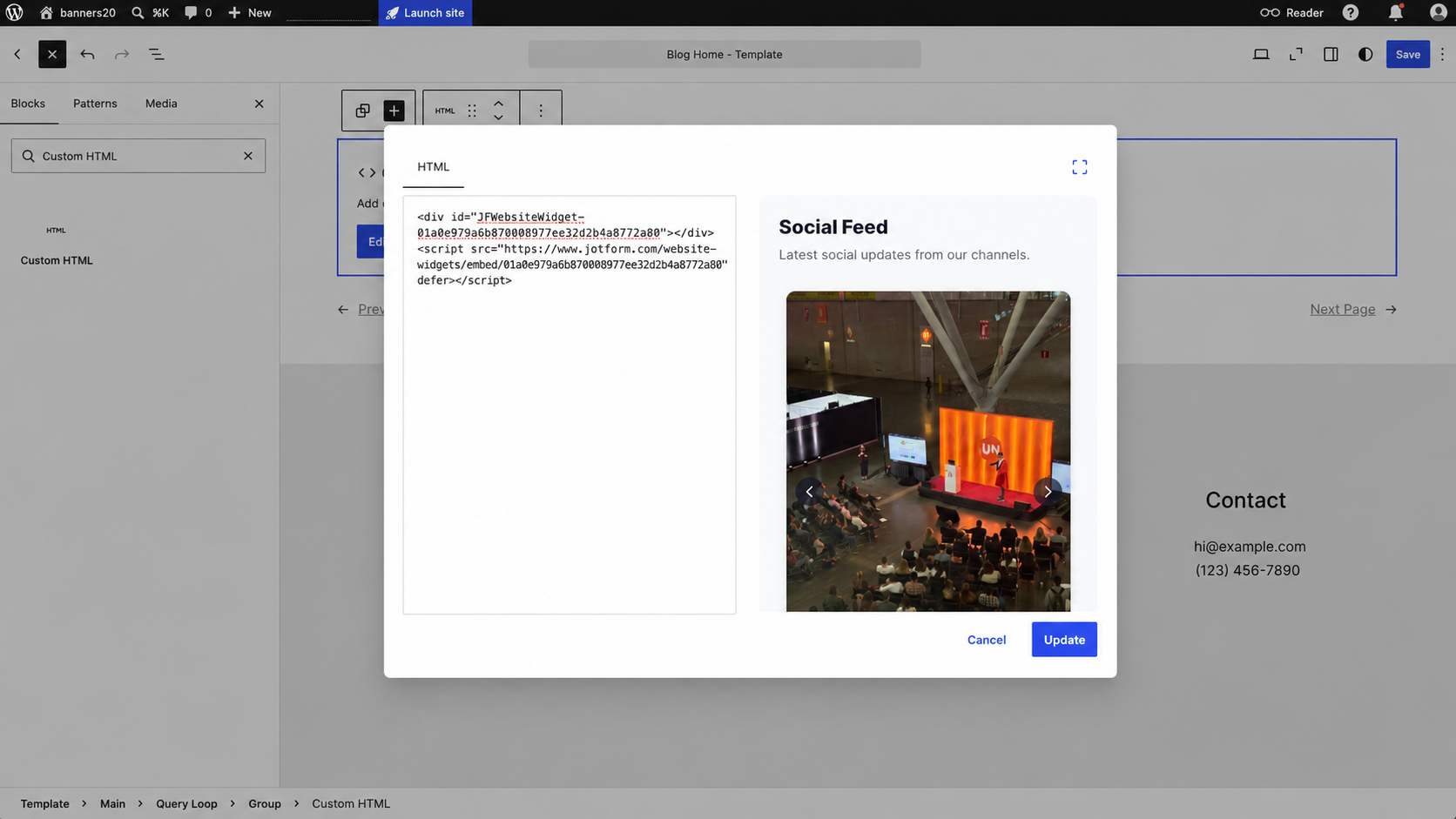
Task: Toggle fullscreen for the HTML dialog
Action: (x=1080, y=167)
